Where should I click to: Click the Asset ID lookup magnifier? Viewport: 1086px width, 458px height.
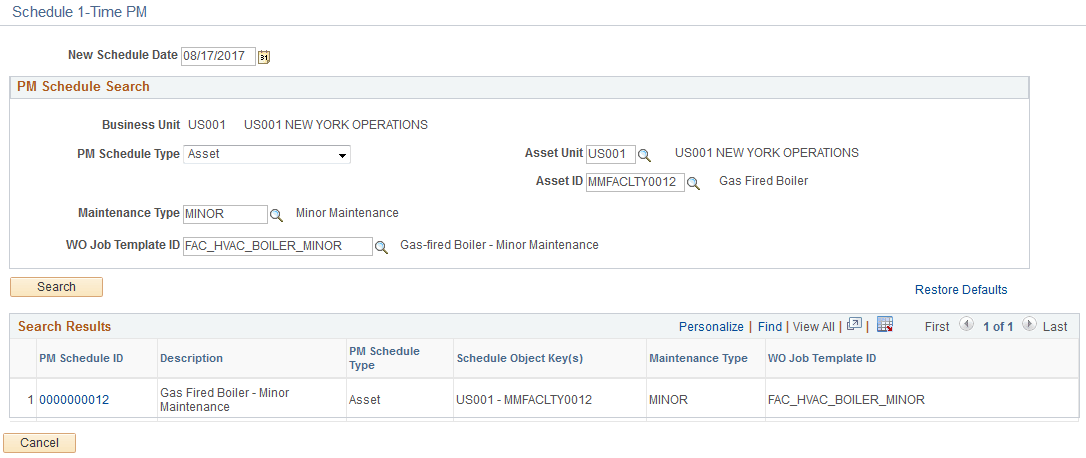point(693,183)
